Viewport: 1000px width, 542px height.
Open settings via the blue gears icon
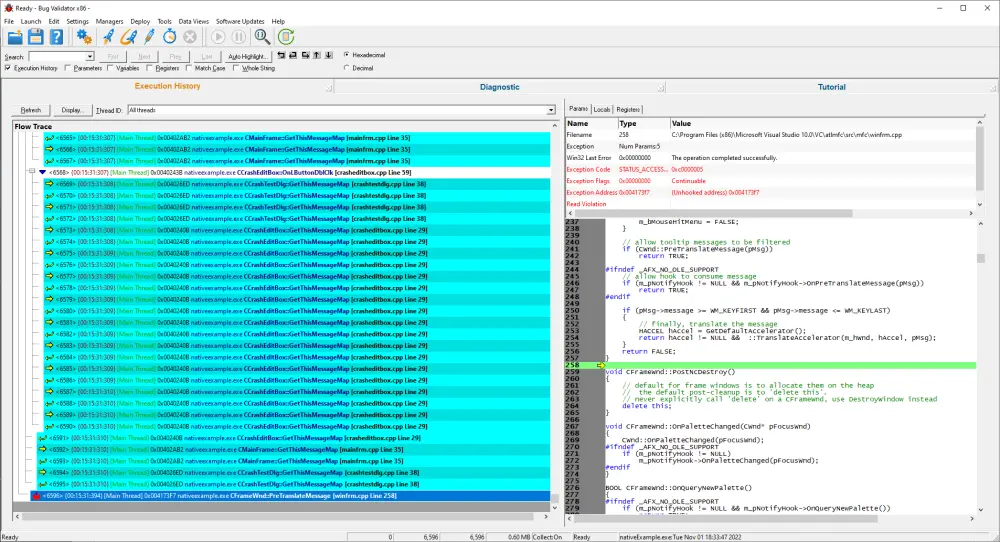click(84, 37)
